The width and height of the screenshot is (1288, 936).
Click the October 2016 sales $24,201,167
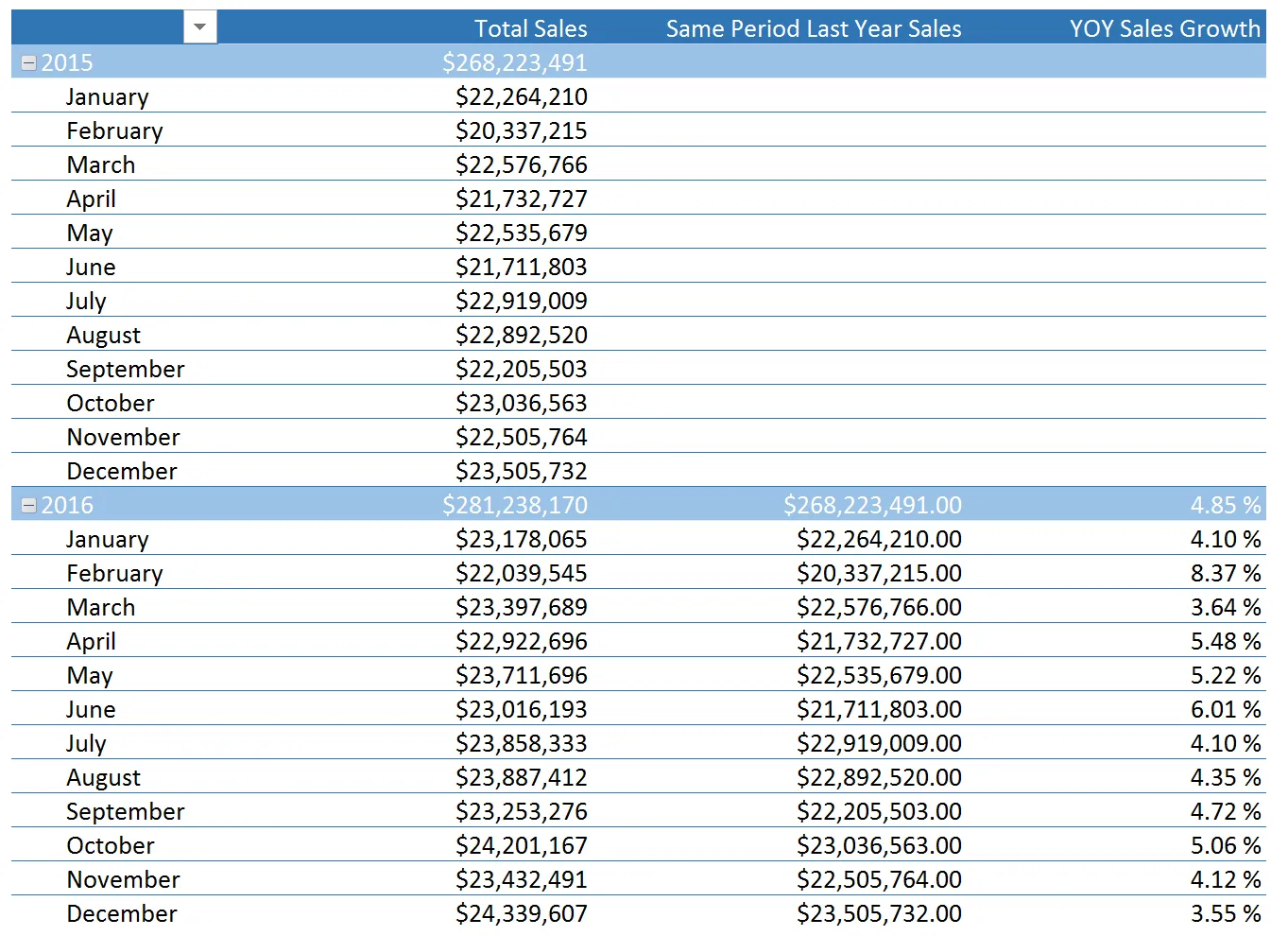pyautogui.click(x=522, y=846)
